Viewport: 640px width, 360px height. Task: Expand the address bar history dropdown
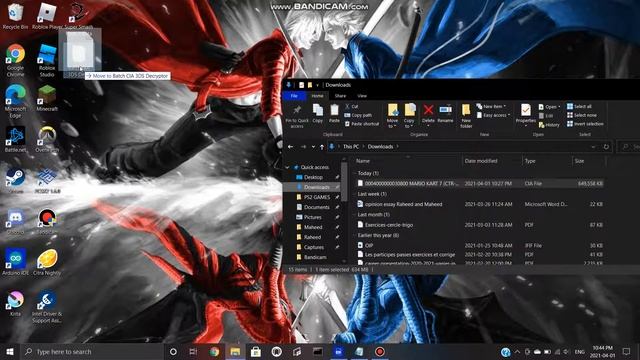pyautogui.click(x=593, y=147)
